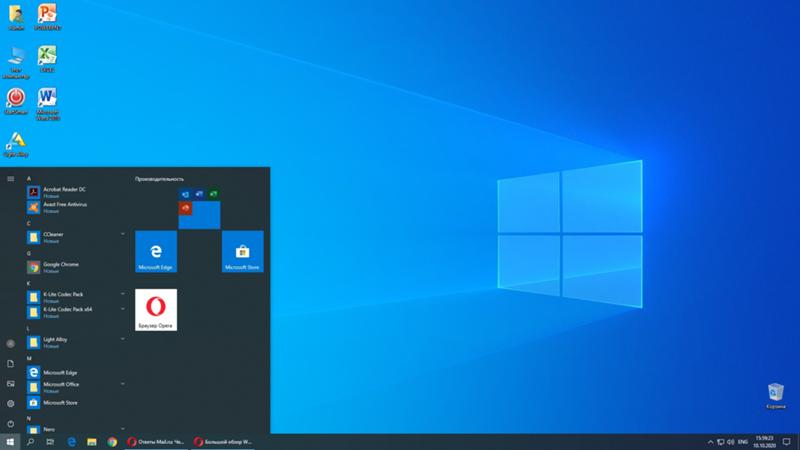Open Microsoft Edge in the Start app list
Screen dimensions: 800x450
[76, 372]
